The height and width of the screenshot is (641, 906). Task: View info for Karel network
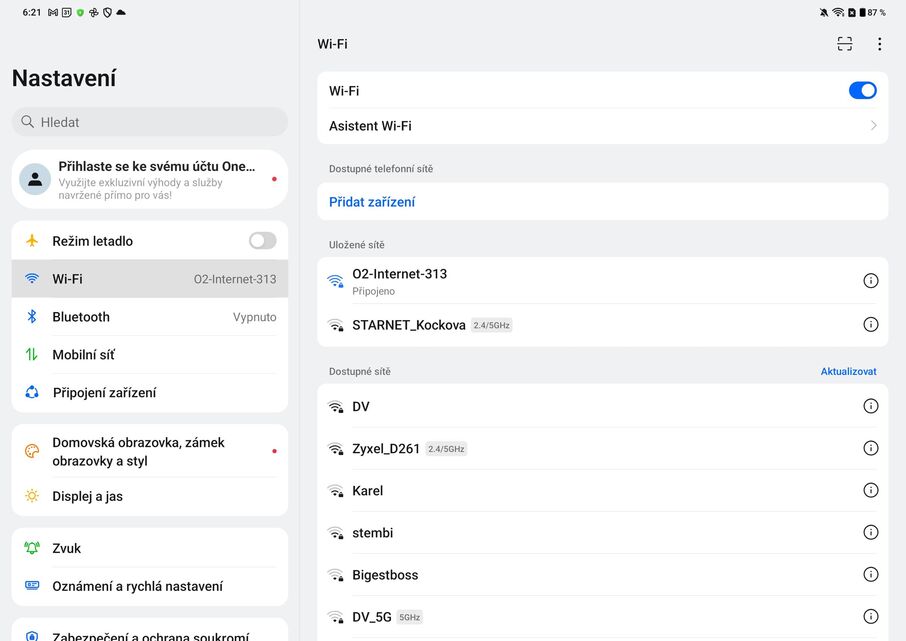(870, 490)
